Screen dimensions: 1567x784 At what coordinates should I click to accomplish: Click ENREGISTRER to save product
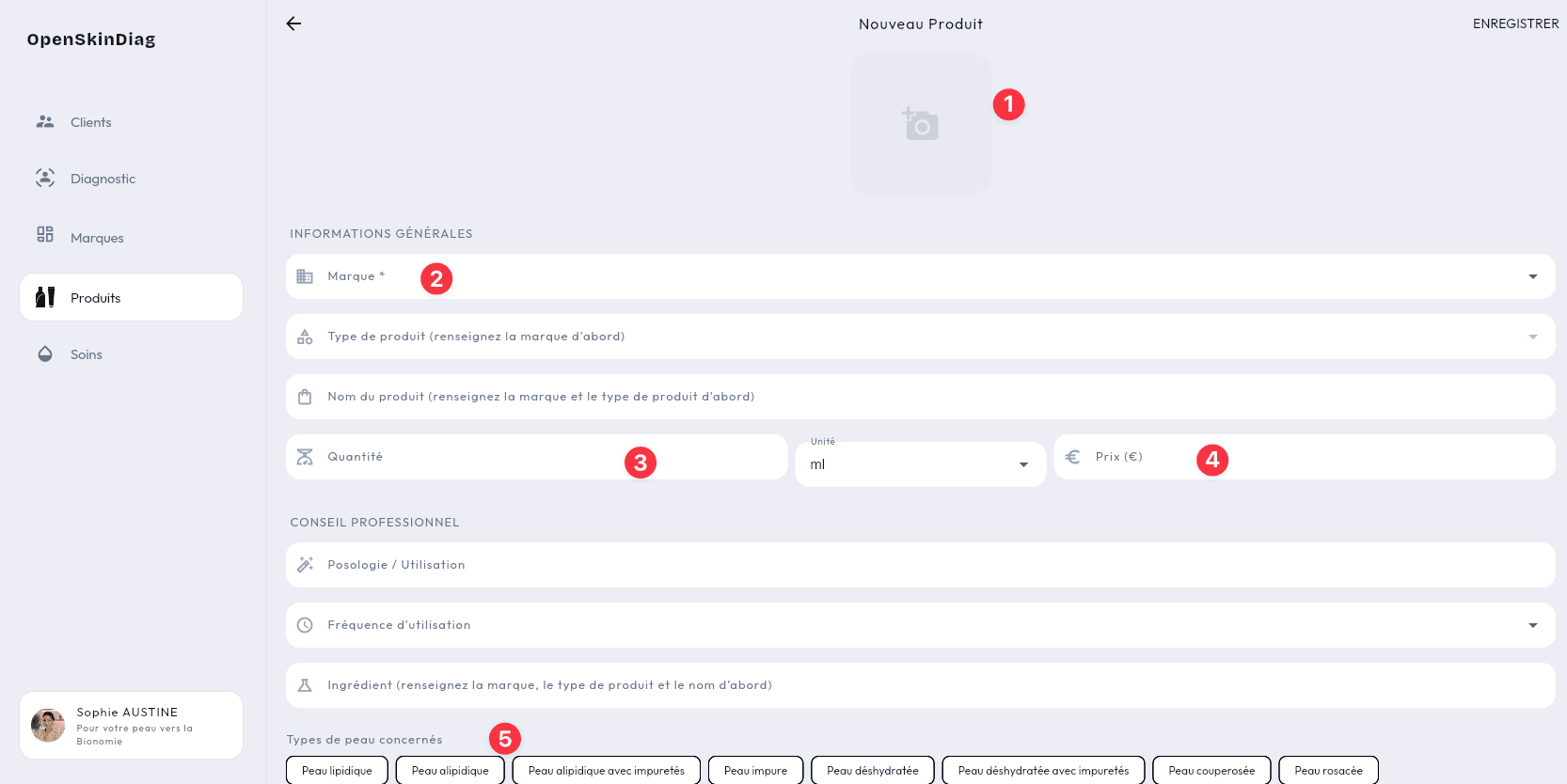click(1515, 24)
